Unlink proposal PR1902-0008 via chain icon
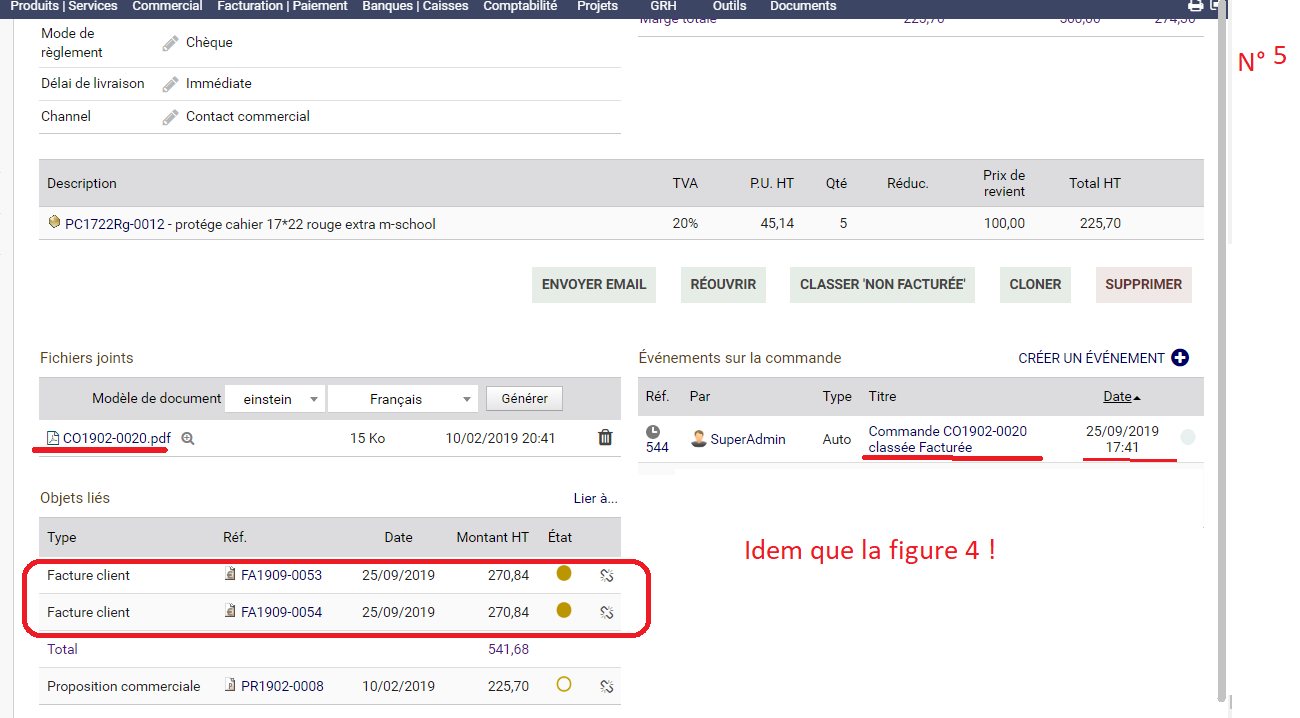Screen dimensions: 1300x718 coord(606,686)
